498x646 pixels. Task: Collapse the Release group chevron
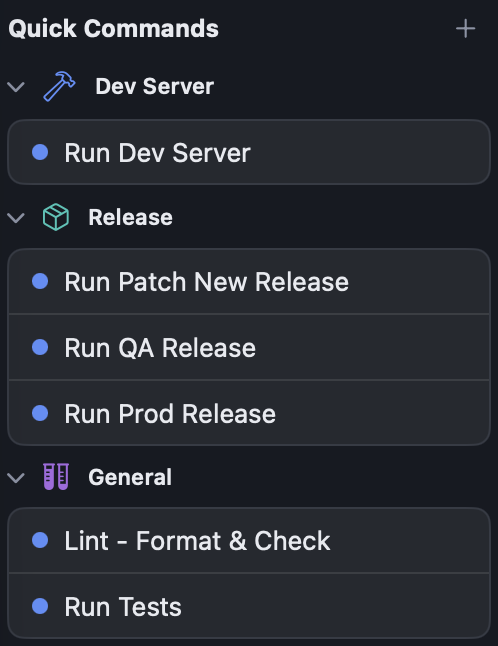16,218
